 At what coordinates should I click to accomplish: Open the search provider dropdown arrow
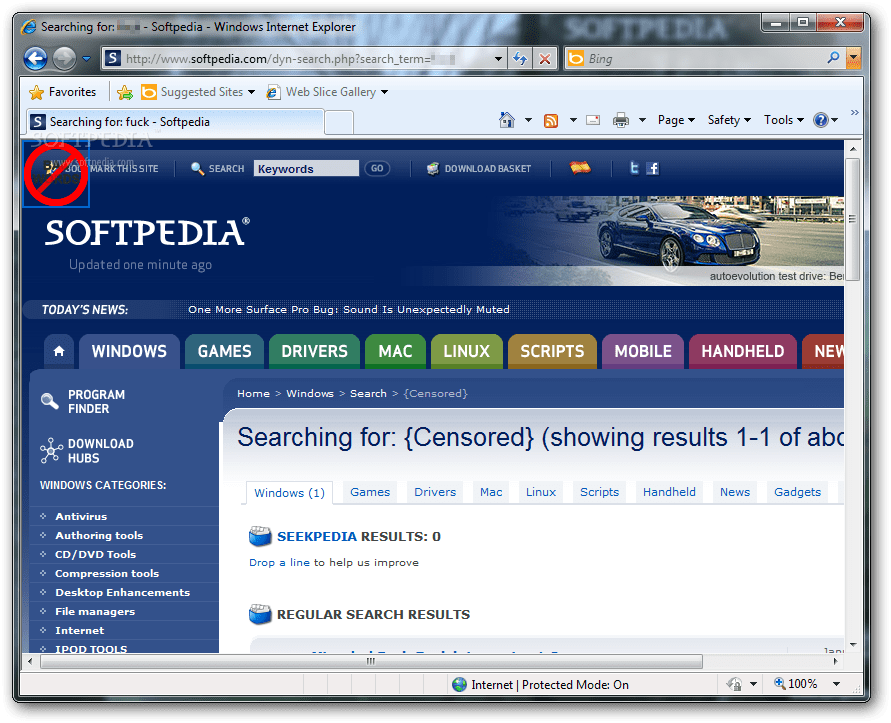853,58
